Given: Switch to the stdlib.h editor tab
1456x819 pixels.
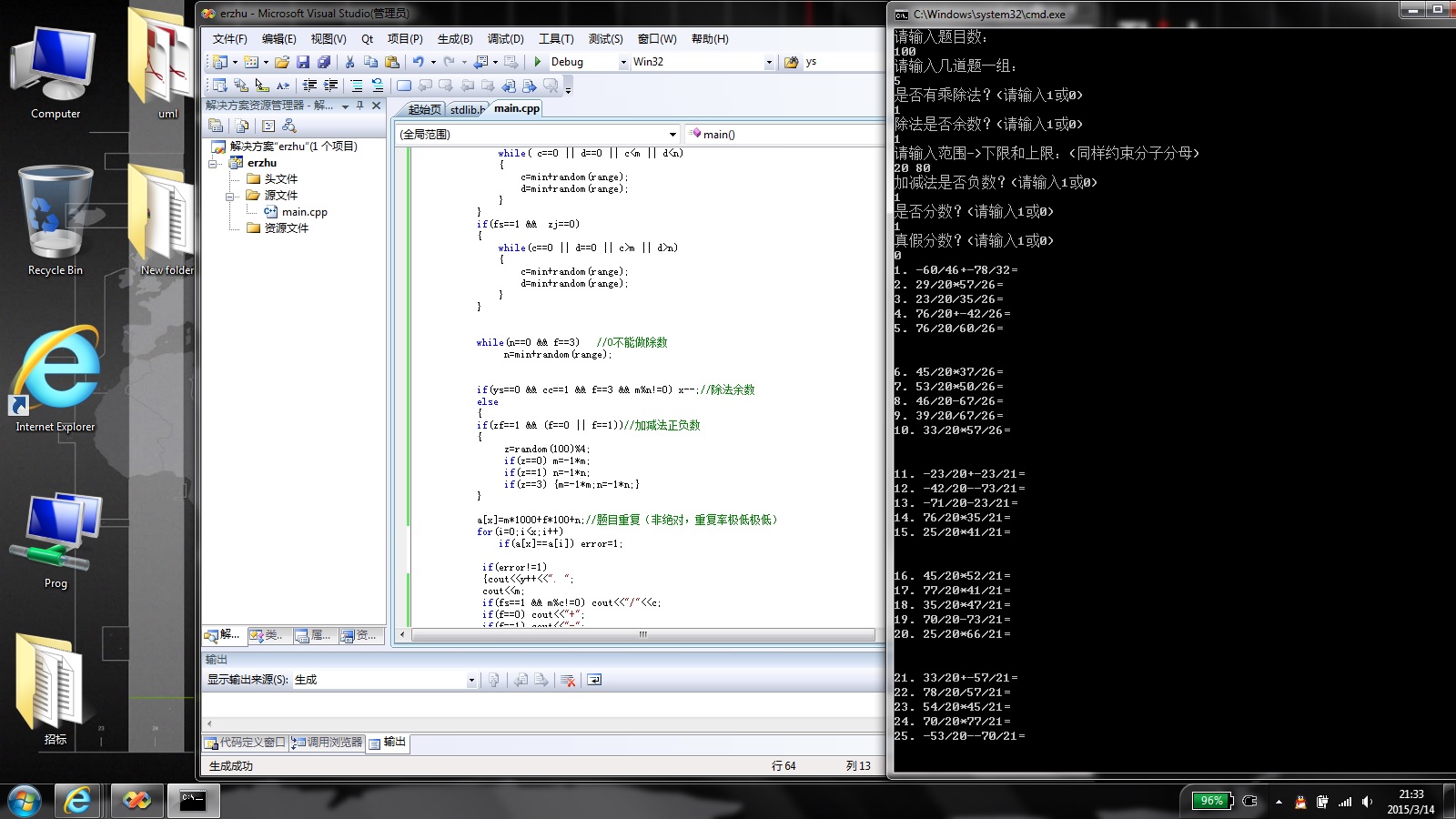Looking at the screenshot, I should click(467, 109).
